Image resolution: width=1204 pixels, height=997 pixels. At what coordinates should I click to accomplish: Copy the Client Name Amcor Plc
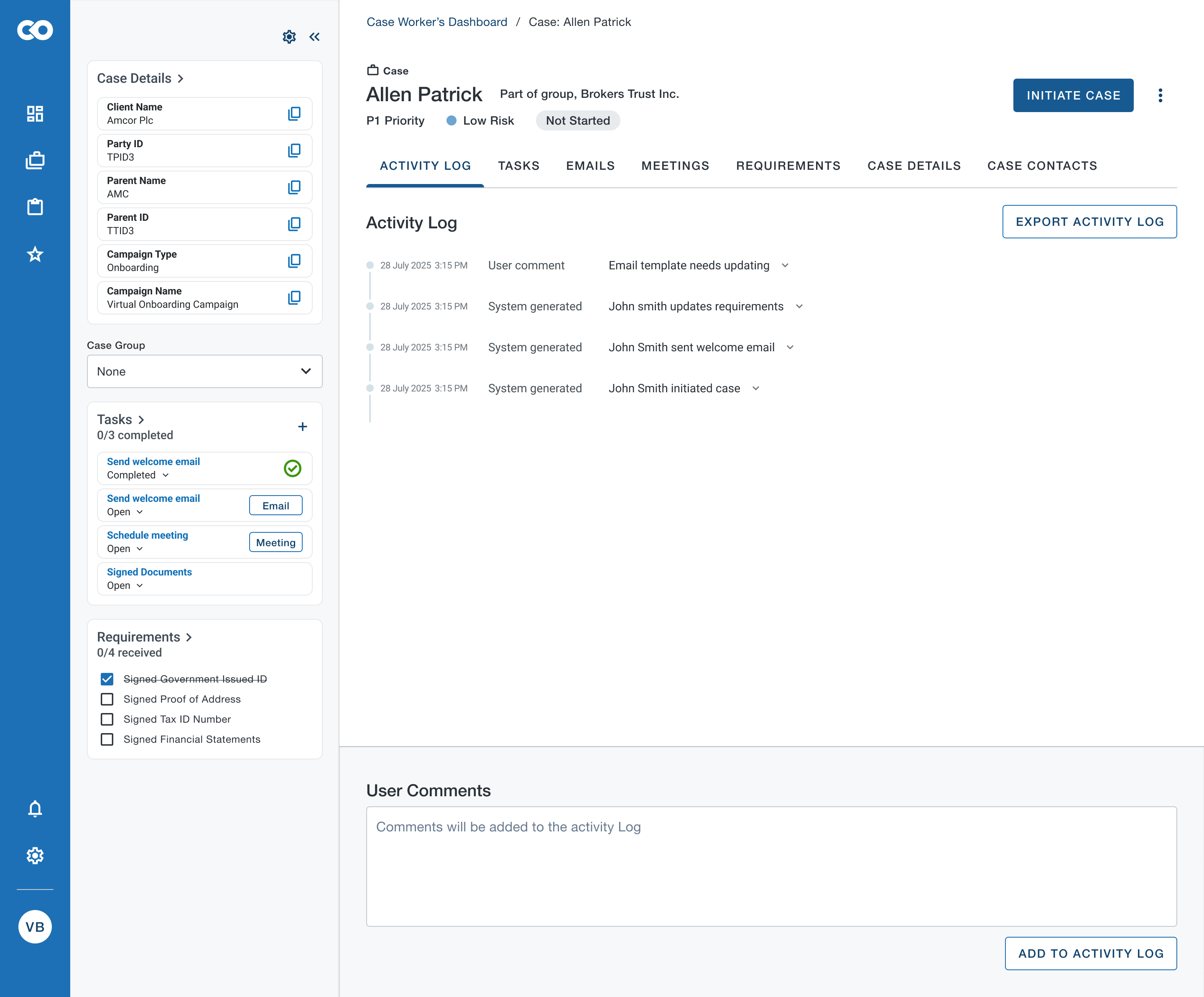pos(294,114)
